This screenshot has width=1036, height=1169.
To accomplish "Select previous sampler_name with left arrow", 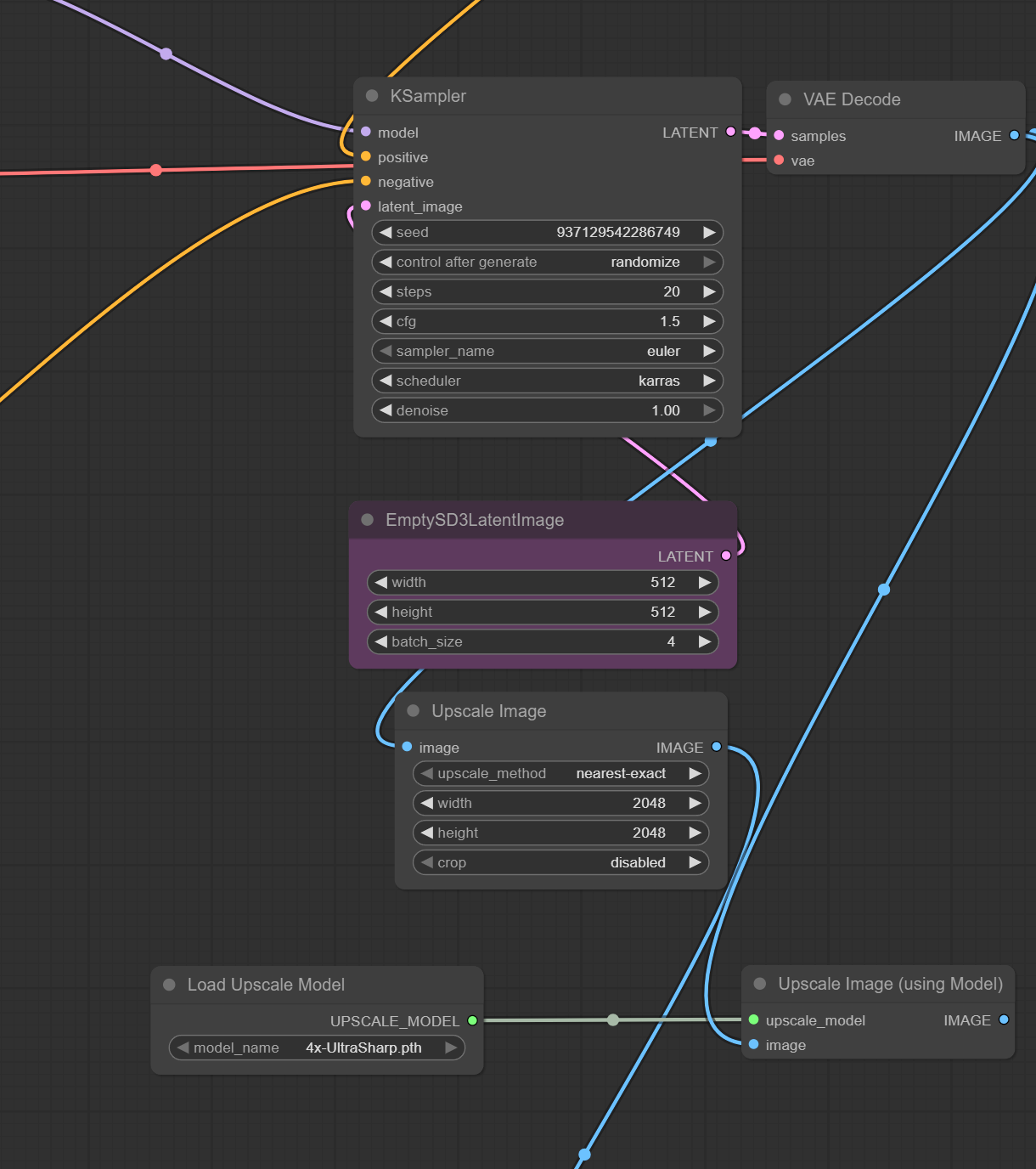I will click(386, 351).
